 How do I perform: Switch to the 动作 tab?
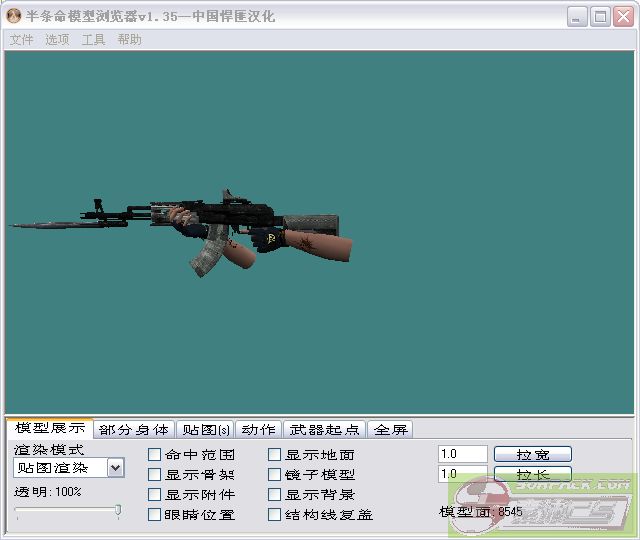click(258, 430)
